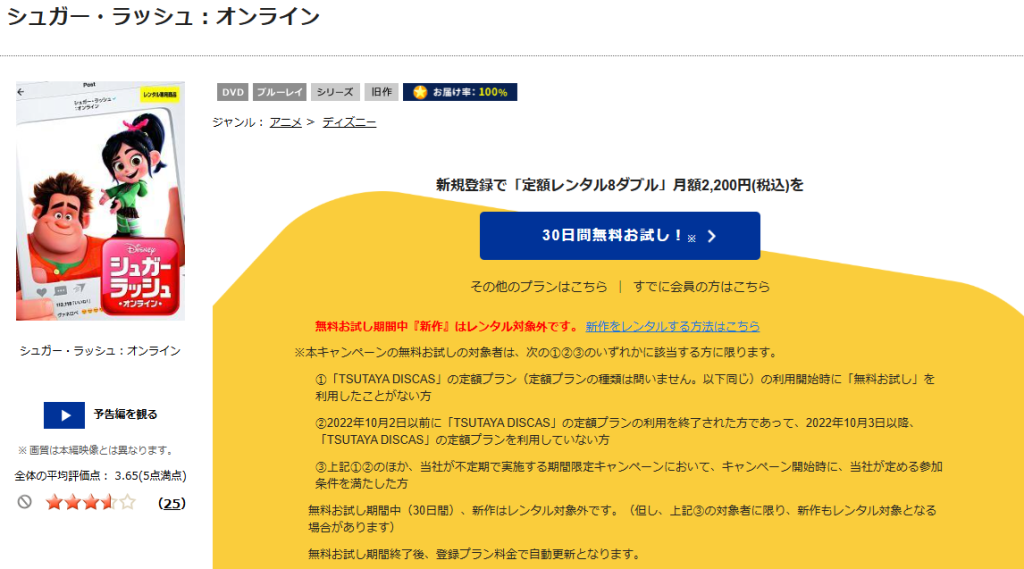Click the 全体の平均評価点 3.65 text

101,476
